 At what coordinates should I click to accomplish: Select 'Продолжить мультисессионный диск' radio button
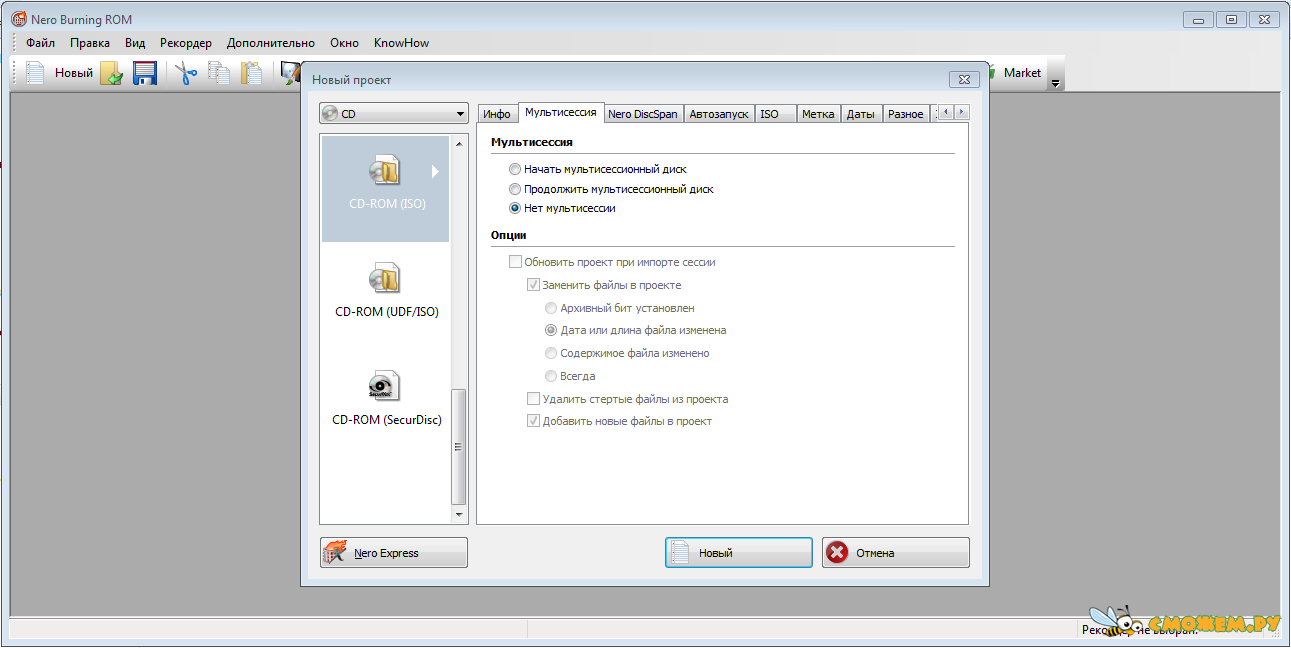[x=611, y=189]
